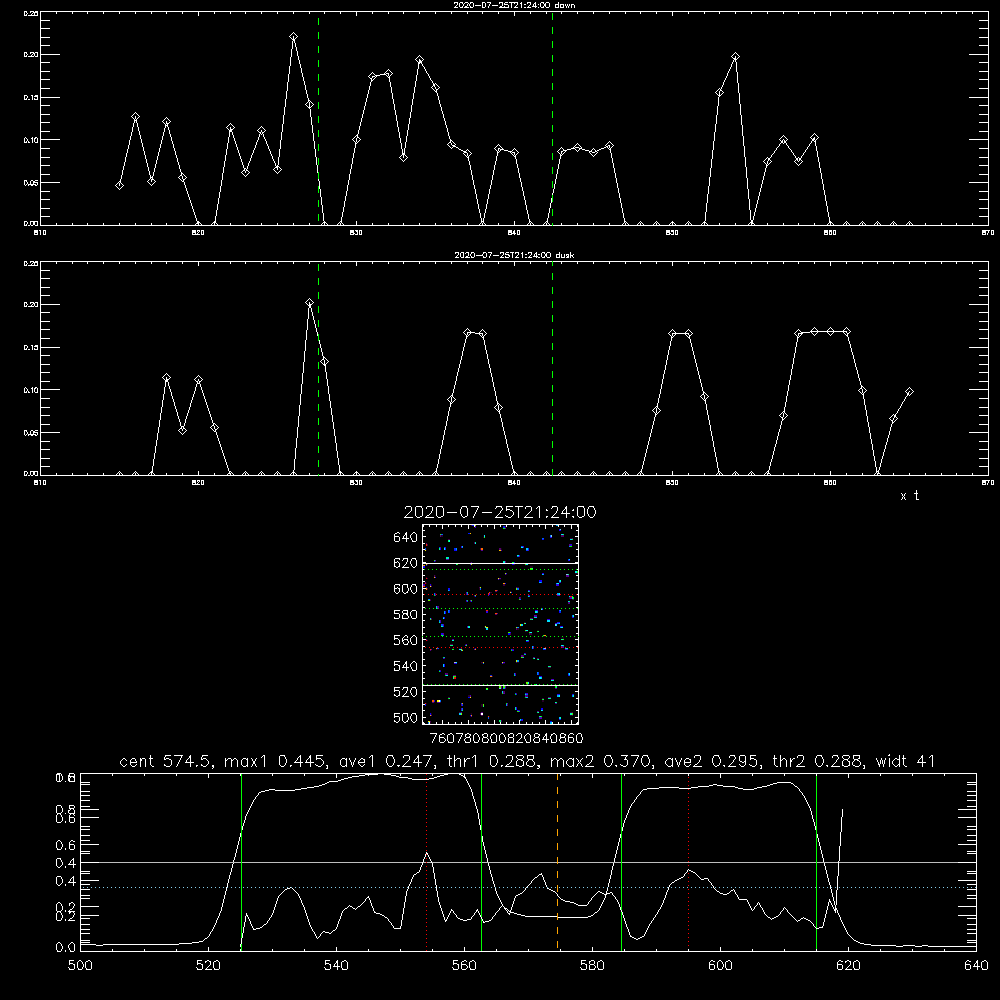Click the colored detector image thumbnail
The height and width of the screenshot is (1000, 1000).
click(x=500, y=624)
